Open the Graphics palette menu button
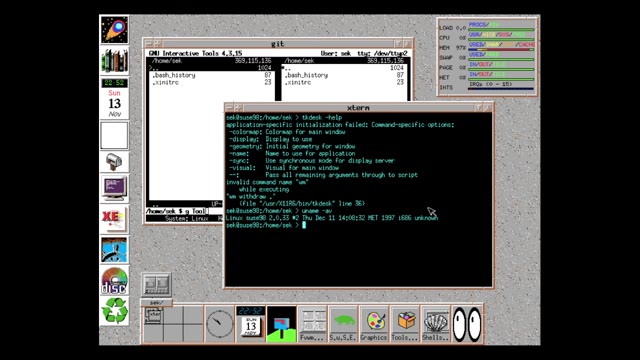Image resolution: width=640 pixels, height=360 pixels. (374, 323)
